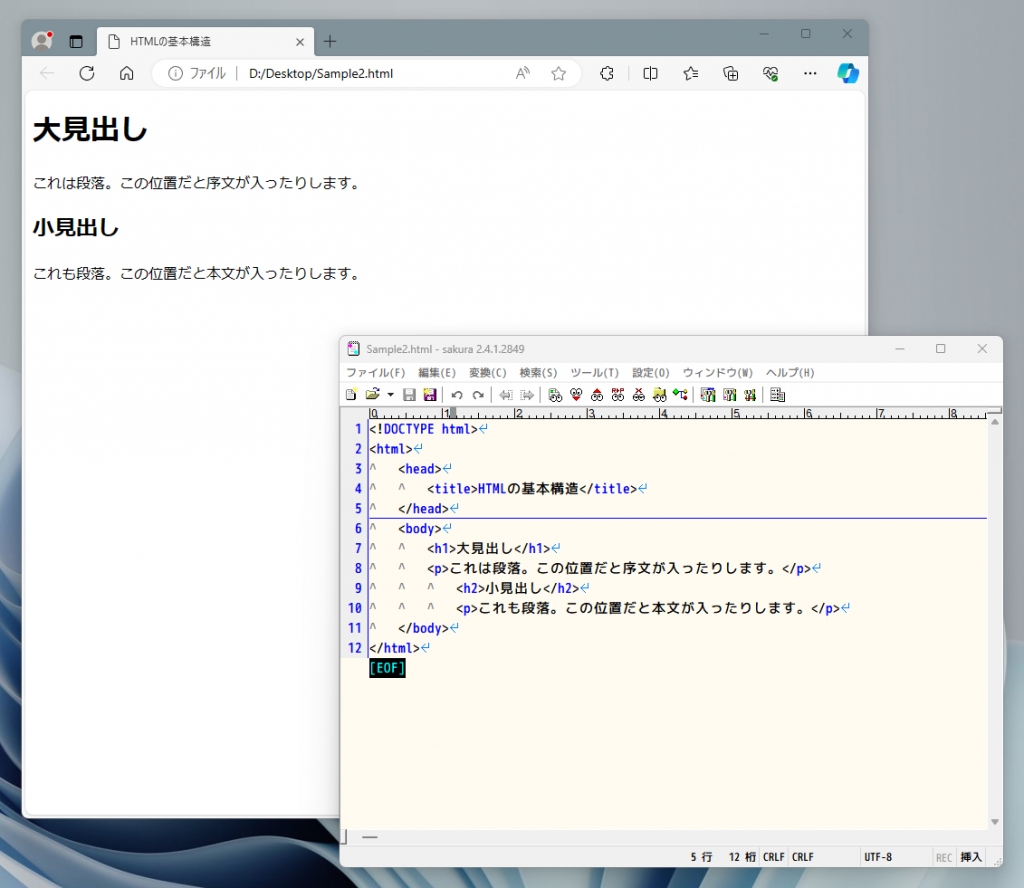The width and height of the screenshot is (1024, 888).
Task: Open type settings icon in sakura toolbar
Action: tap(729, 394)
